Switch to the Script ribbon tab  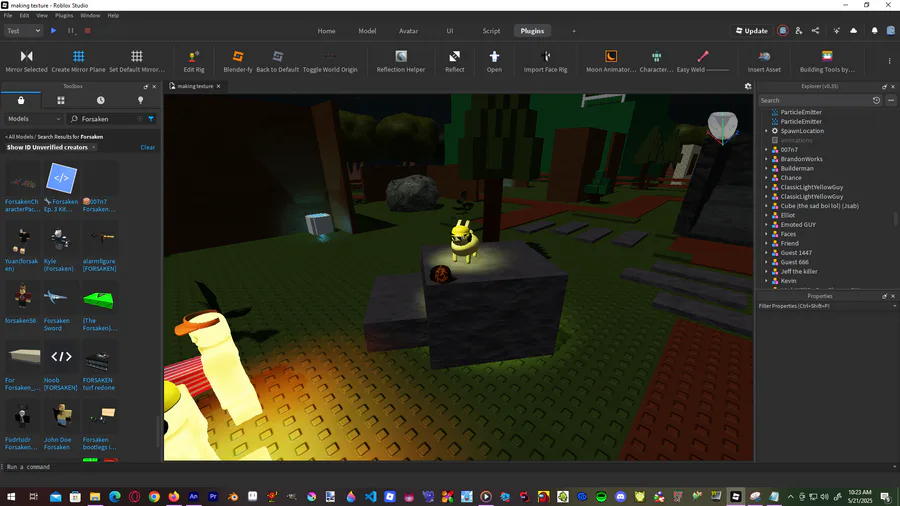coord(491,31)
